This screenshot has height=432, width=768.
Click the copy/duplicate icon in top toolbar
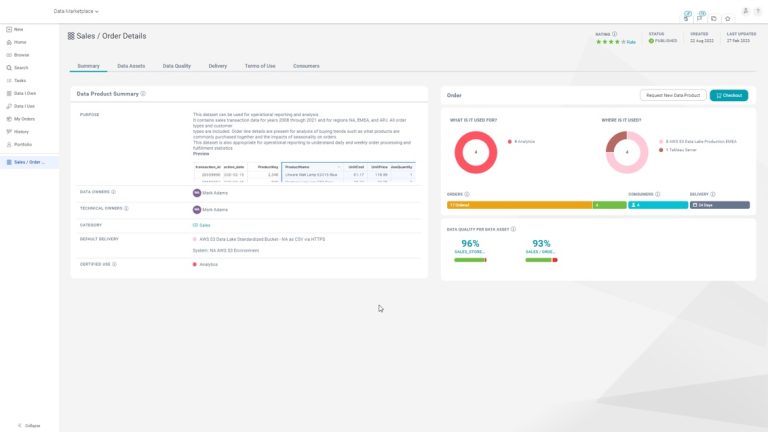click(x=714, y=19)
